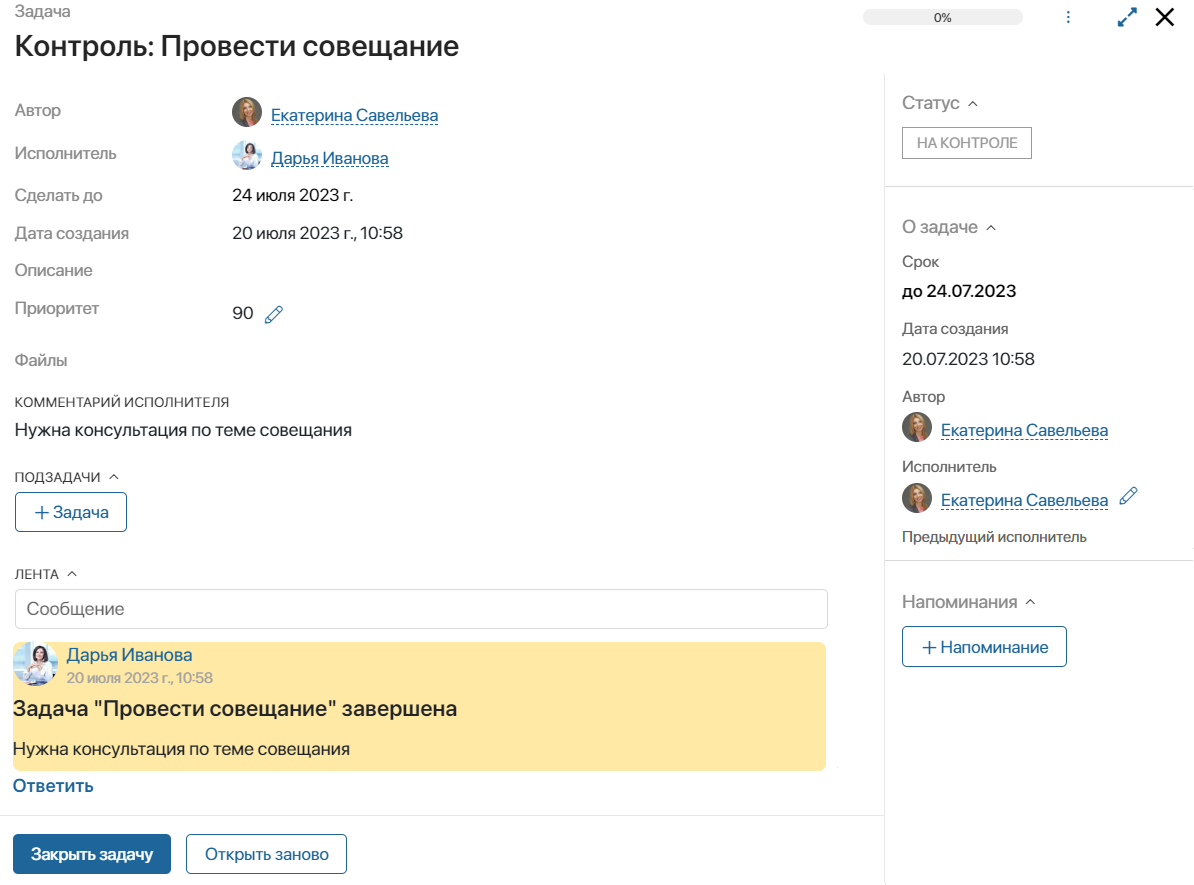Collapse the ПОДЗАДАЧИ section
Screen dimensions: 1194x885
[113, 477]
